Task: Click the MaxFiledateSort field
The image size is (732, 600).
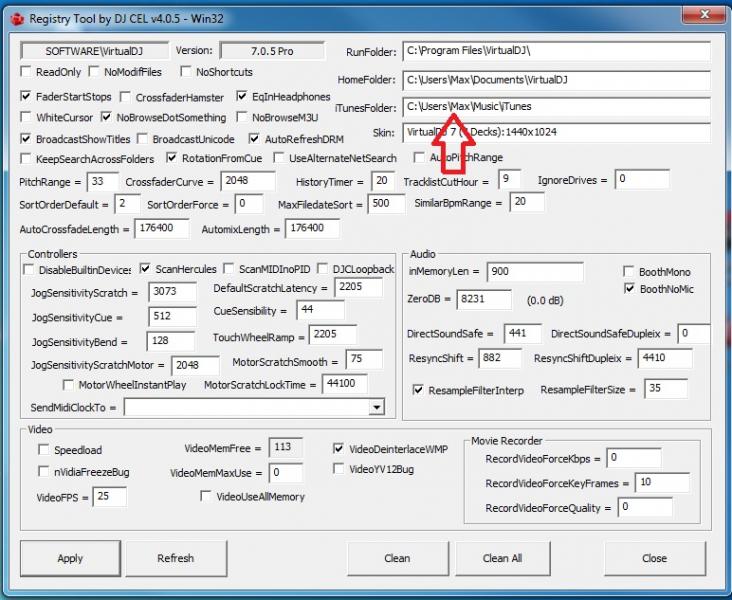Action: pyautogui.click(x=387, y=204)
